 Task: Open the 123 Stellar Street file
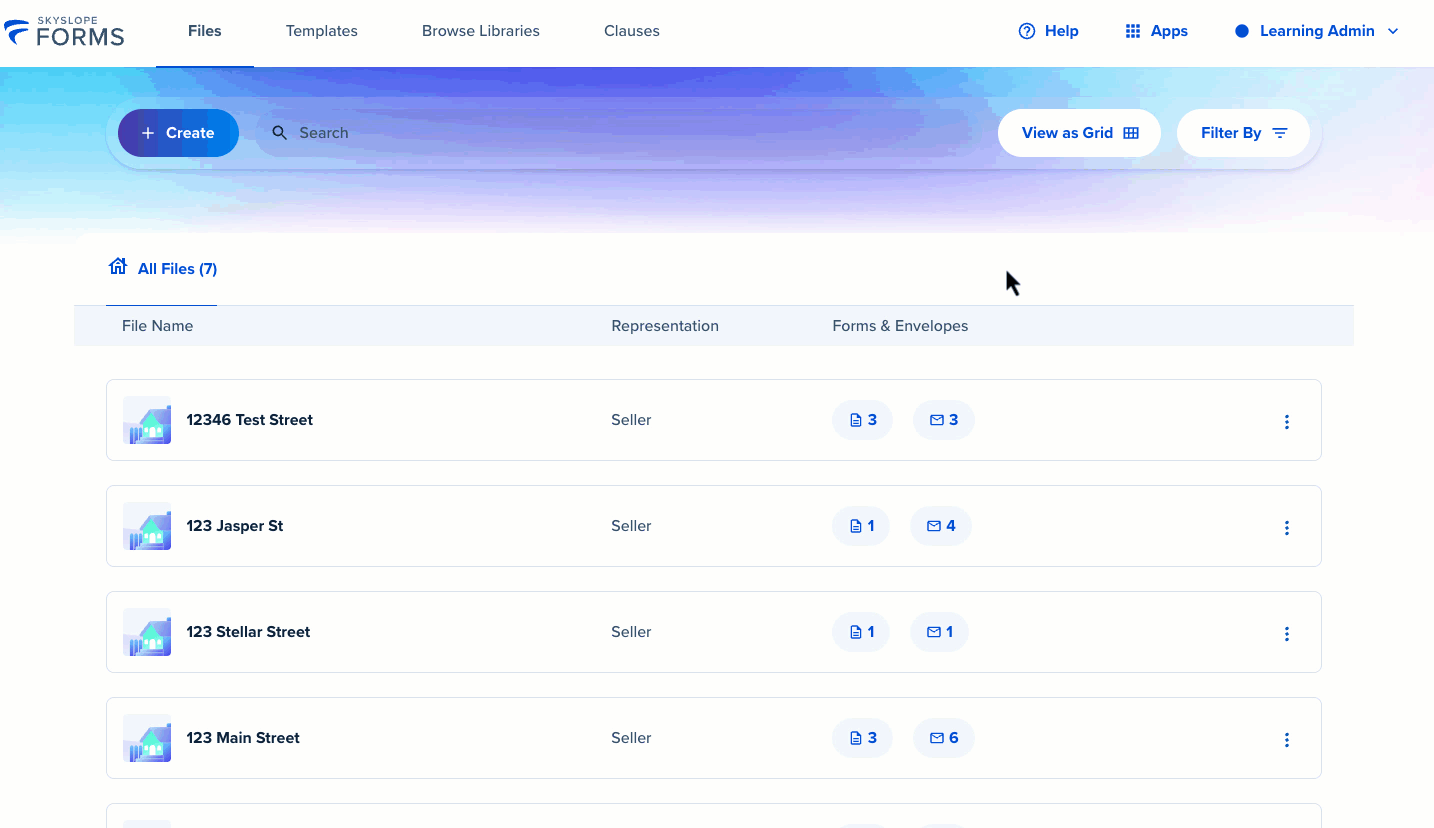248,632
